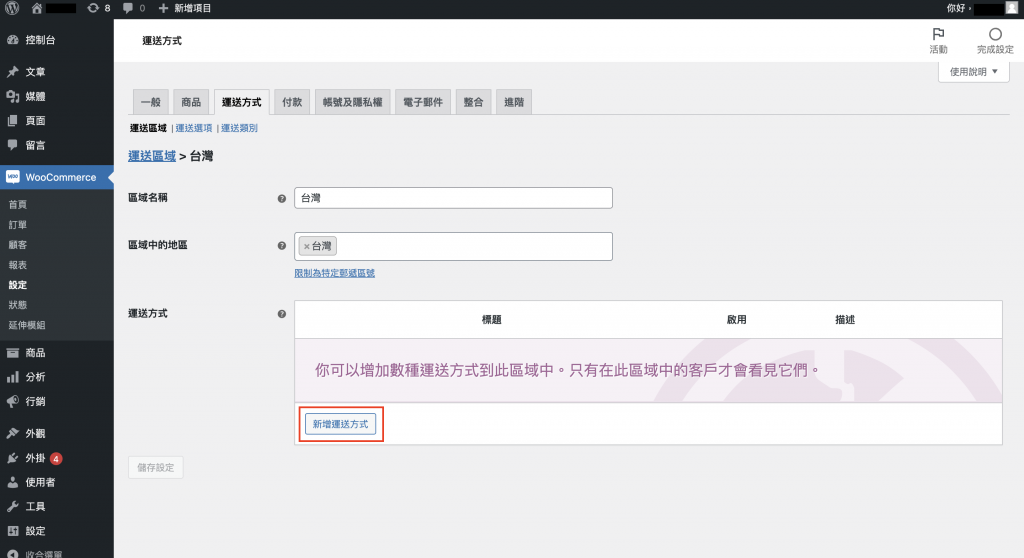Click help icon next to 運送方式 label

click(x=281, y=314)
